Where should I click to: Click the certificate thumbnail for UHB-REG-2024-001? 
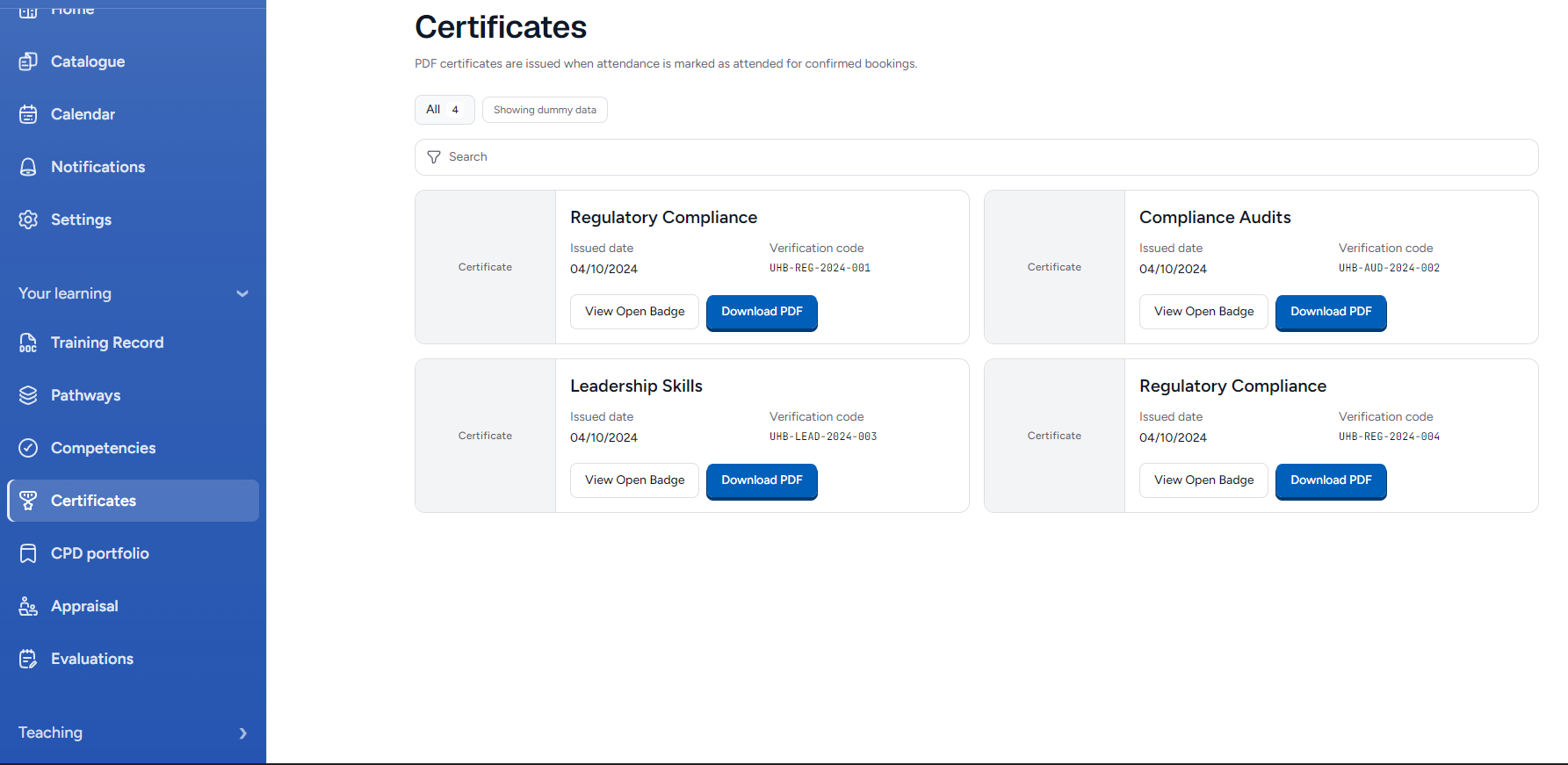click(485, 267)
